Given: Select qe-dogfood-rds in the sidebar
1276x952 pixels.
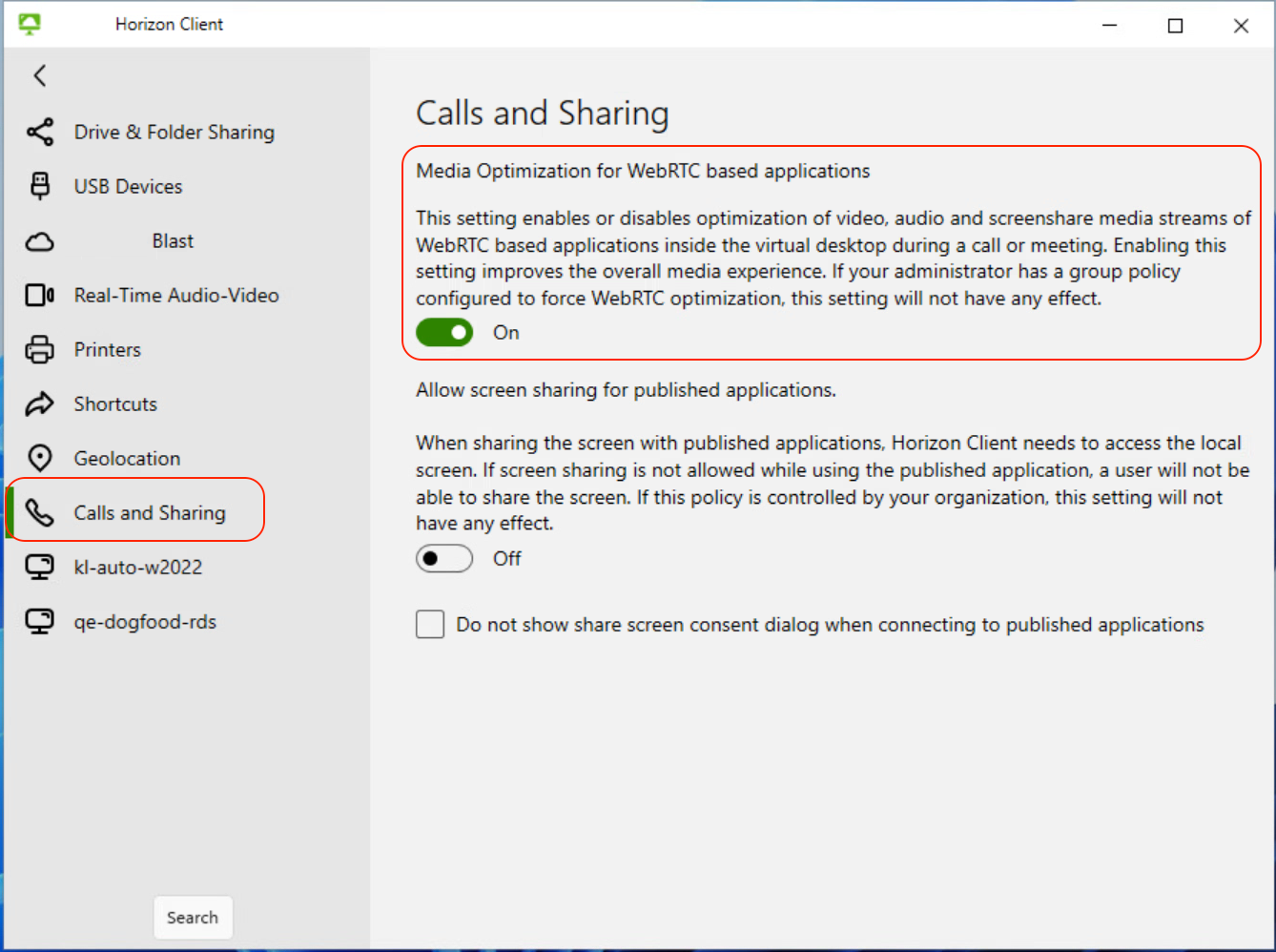Looking at the screenshot, I should (145, 622).
